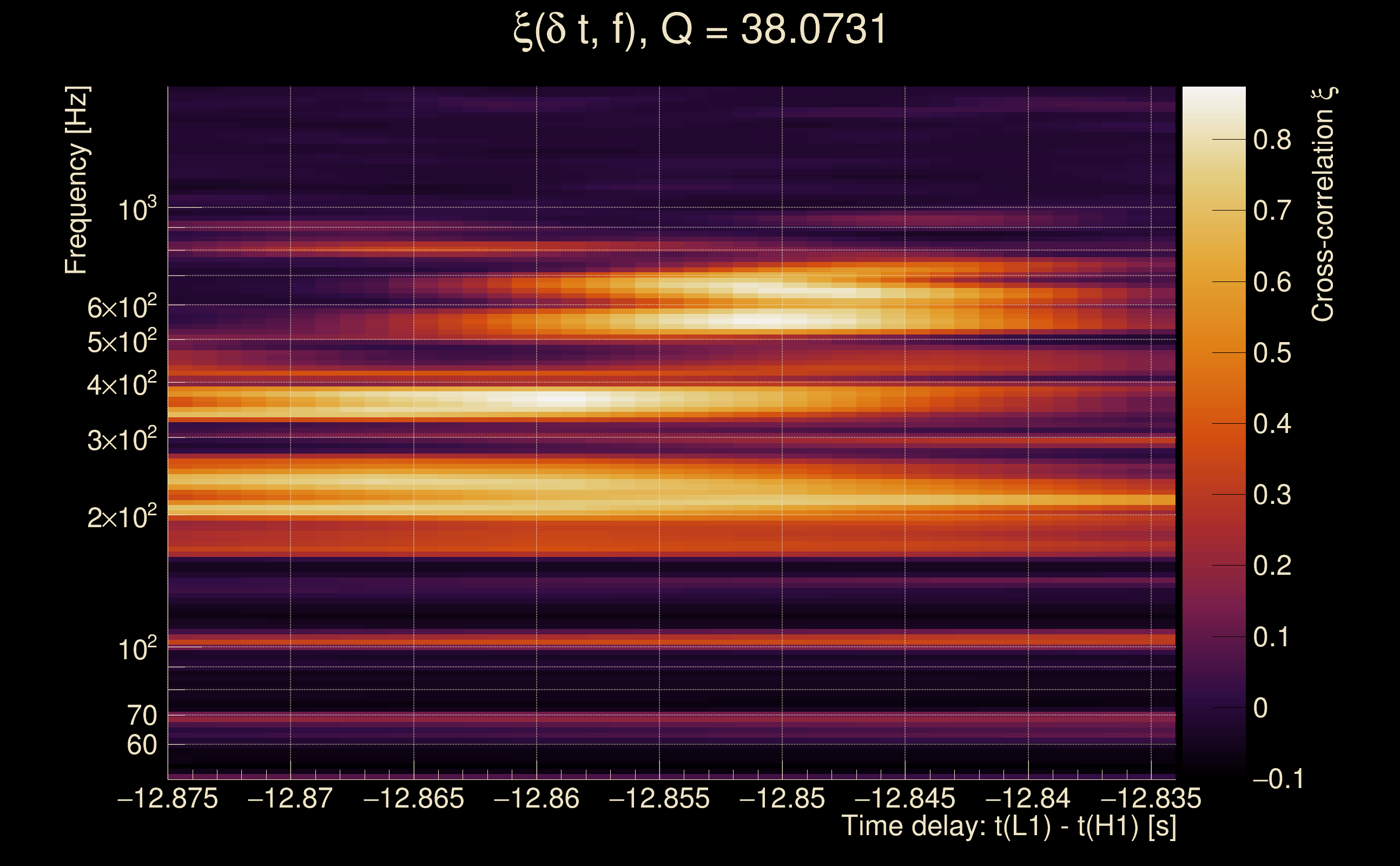Click the 0 tick label on the colorbar
This screenshot has width=1400, height=866.
[1260, 708]
